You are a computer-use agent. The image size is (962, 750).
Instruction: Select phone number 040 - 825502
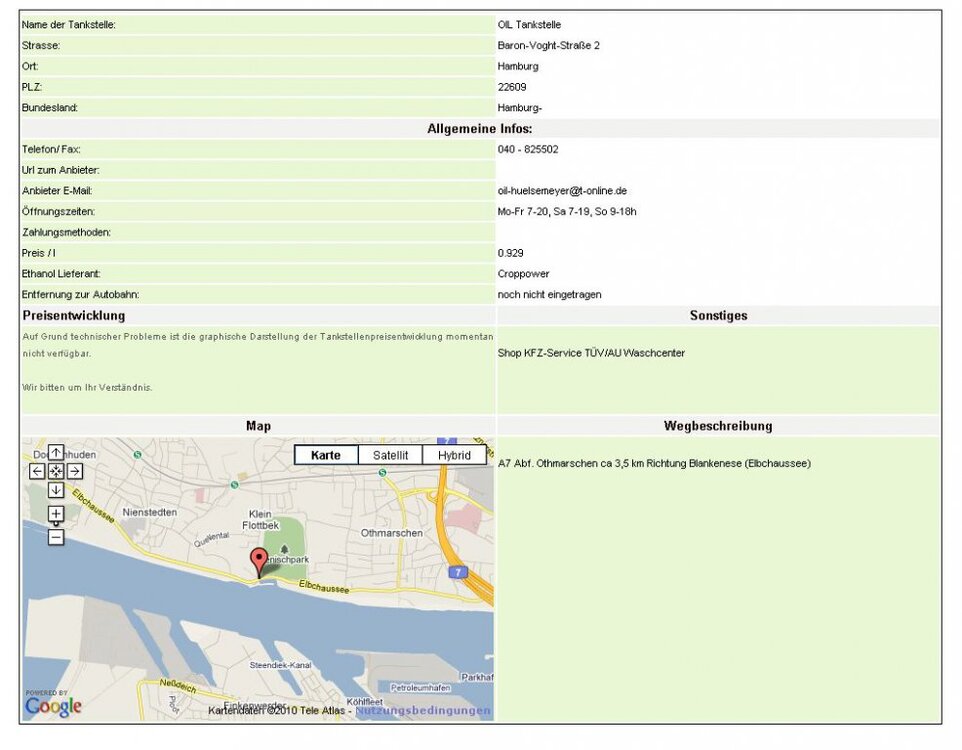pyautogui.click(x=528, y=149)
